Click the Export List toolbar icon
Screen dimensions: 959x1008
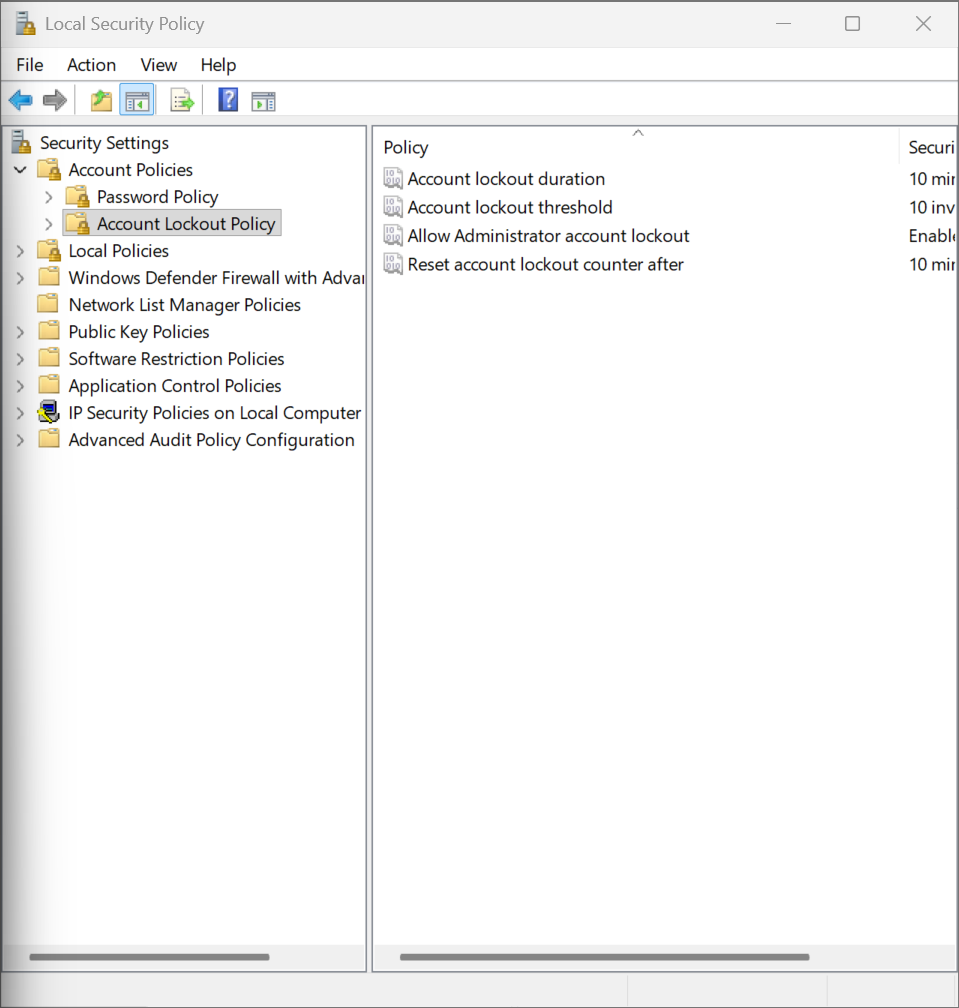pos(182,100)
